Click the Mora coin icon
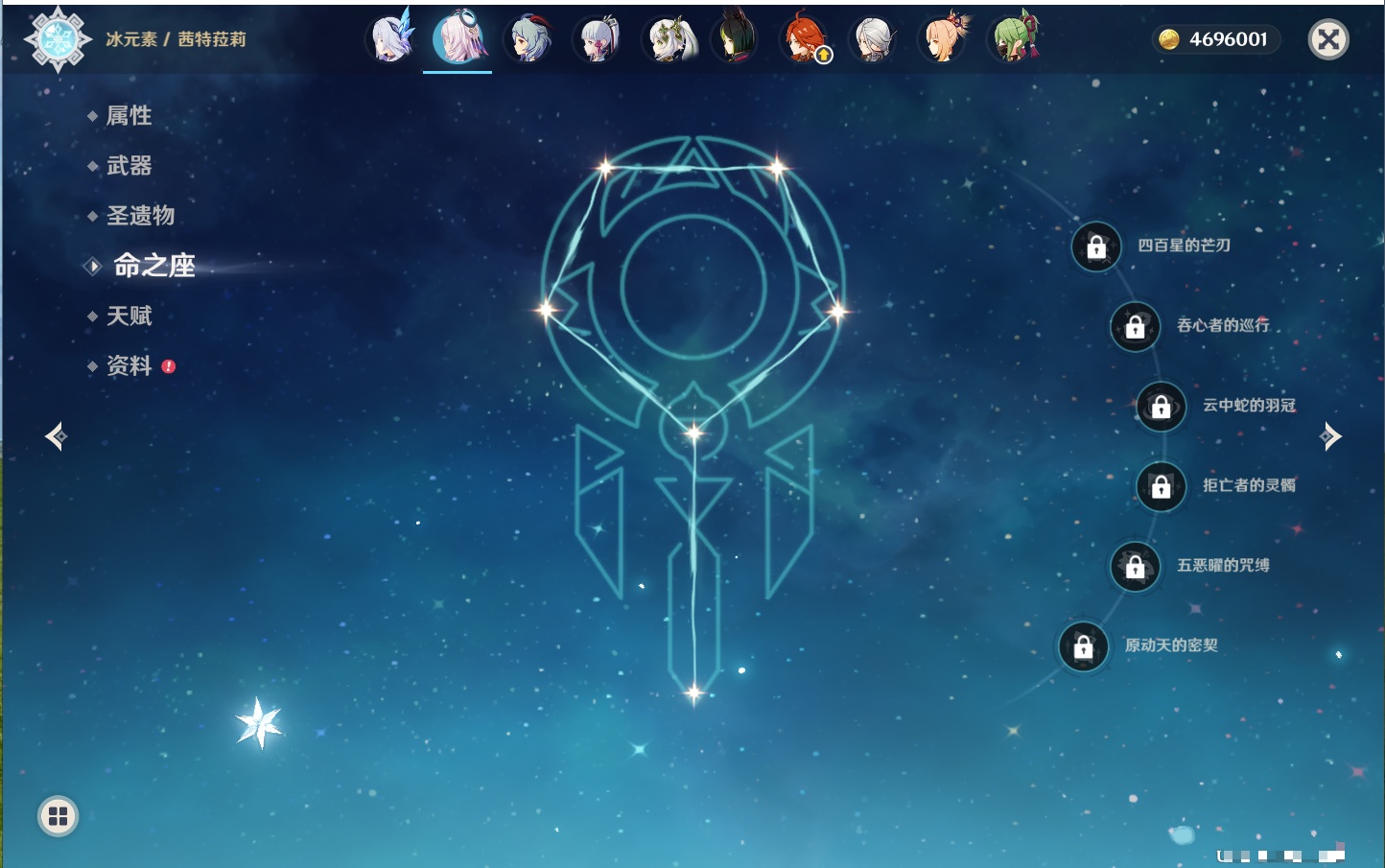 [1168, 39]
